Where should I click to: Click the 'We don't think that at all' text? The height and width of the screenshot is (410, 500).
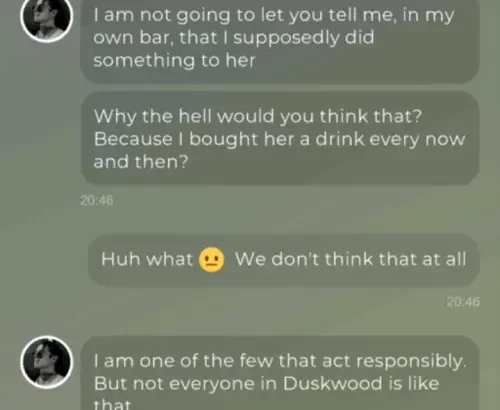pos(351,259)
